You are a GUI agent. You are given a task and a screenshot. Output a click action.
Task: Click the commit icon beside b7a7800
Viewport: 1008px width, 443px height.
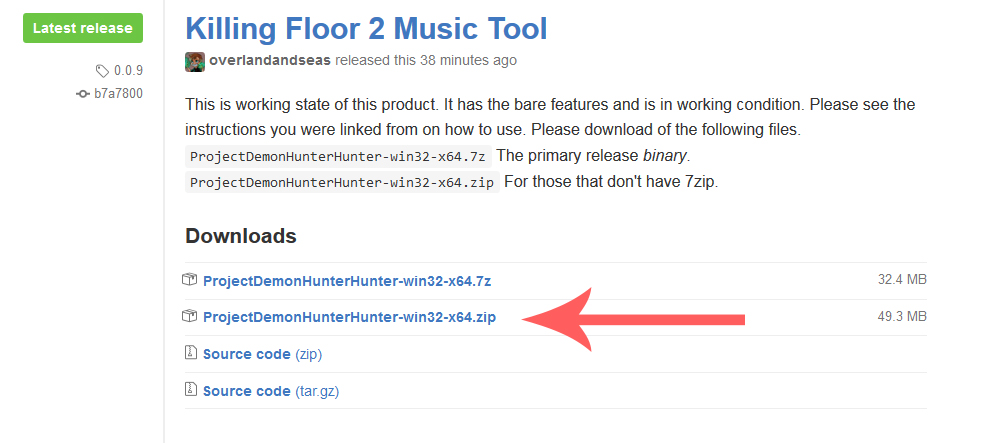(x=83, y=94)
